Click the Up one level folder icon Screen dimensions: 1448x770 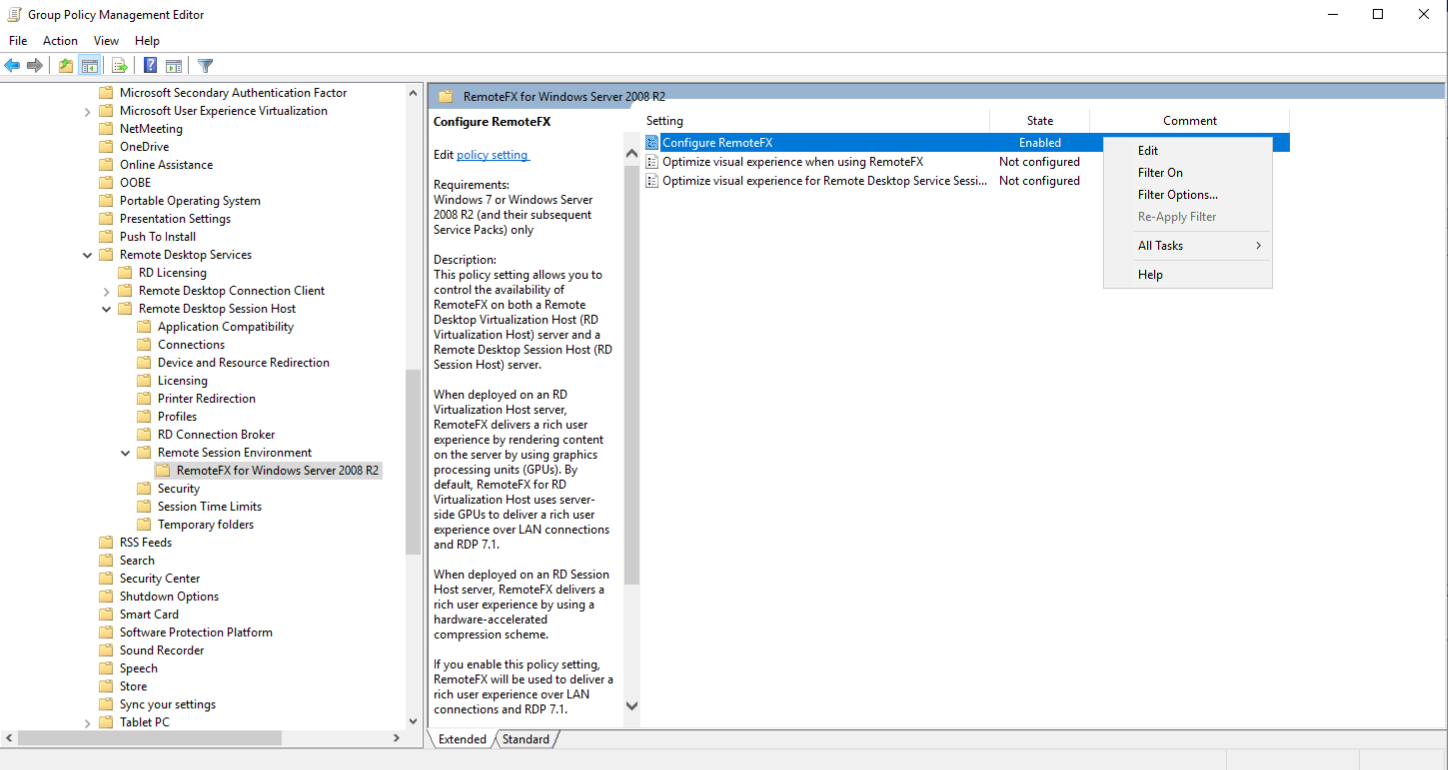64,65
